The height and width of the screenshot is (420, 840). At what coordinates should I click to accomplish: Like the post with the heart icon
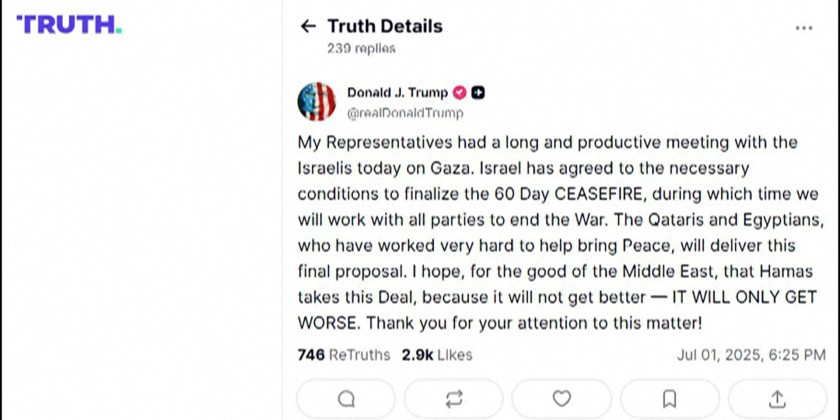(x=562, y=399)
